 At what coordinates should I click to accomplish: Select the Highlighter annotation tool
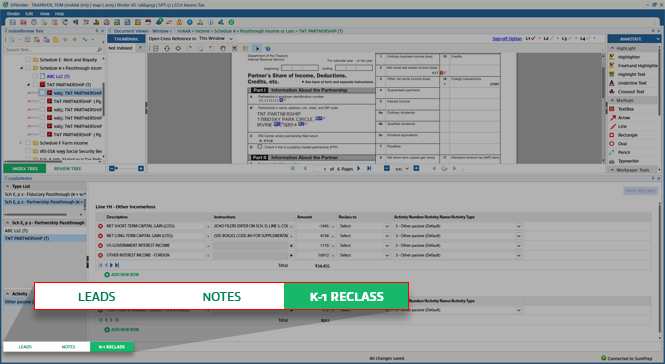[629, 57]
